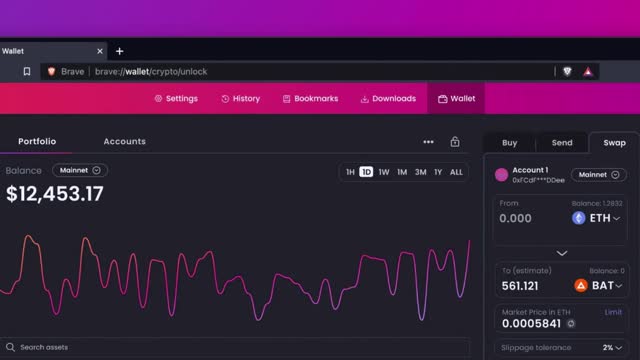Click the bookmark icon beside address bar

click(x=27, y=72)
